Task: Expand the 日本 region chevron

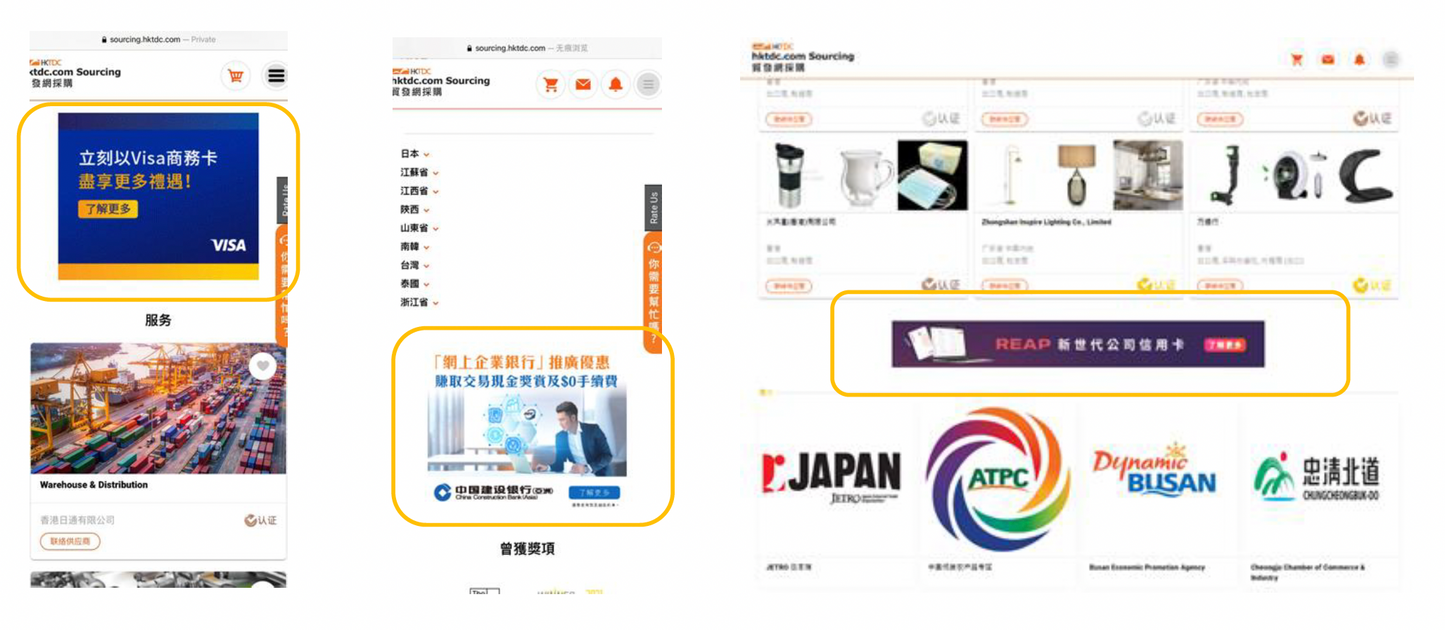Action: pos(426,154)
